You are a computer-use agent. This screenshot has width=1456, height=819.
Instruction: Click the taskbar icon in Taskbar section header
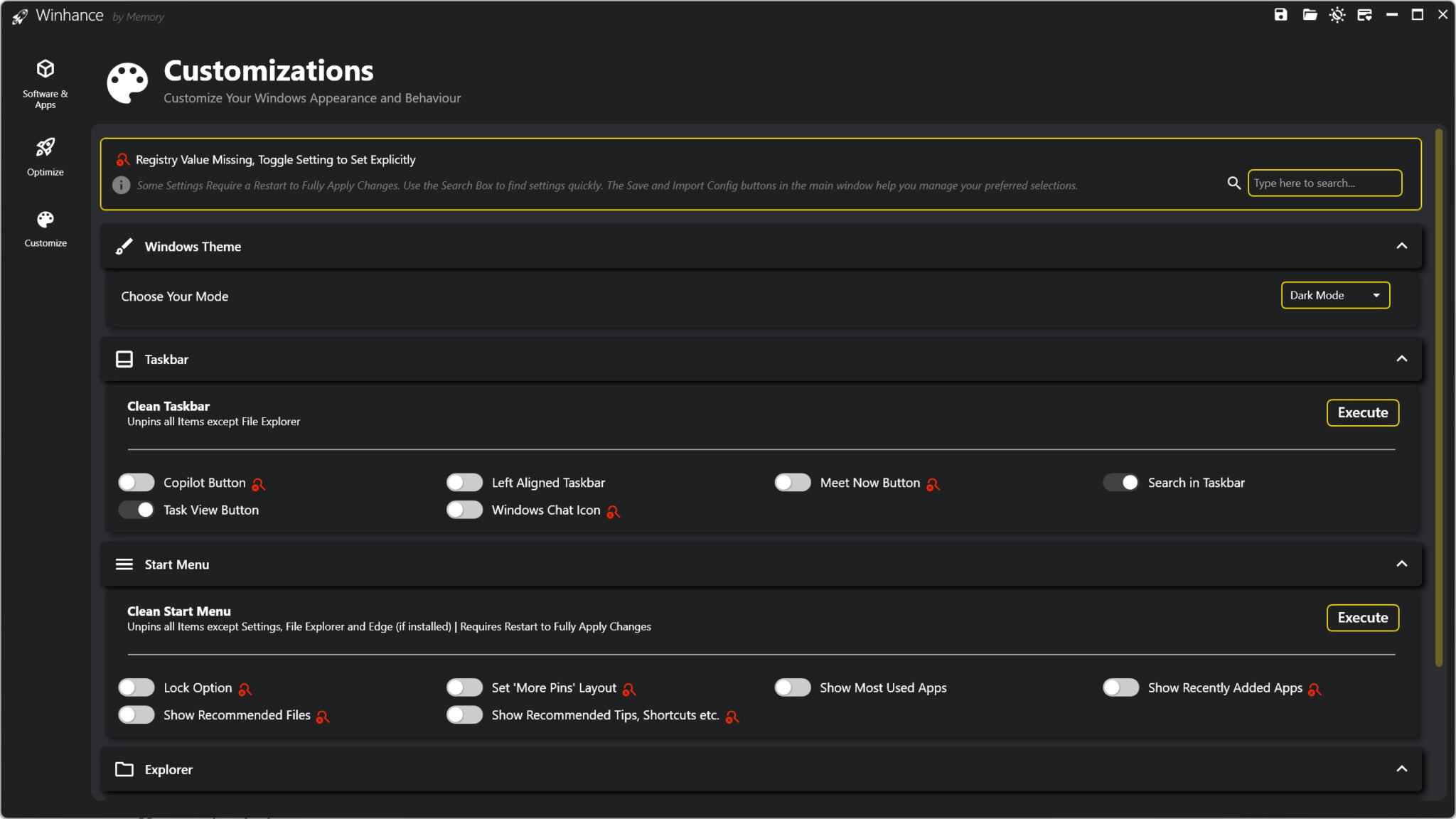tap(124, 359)
